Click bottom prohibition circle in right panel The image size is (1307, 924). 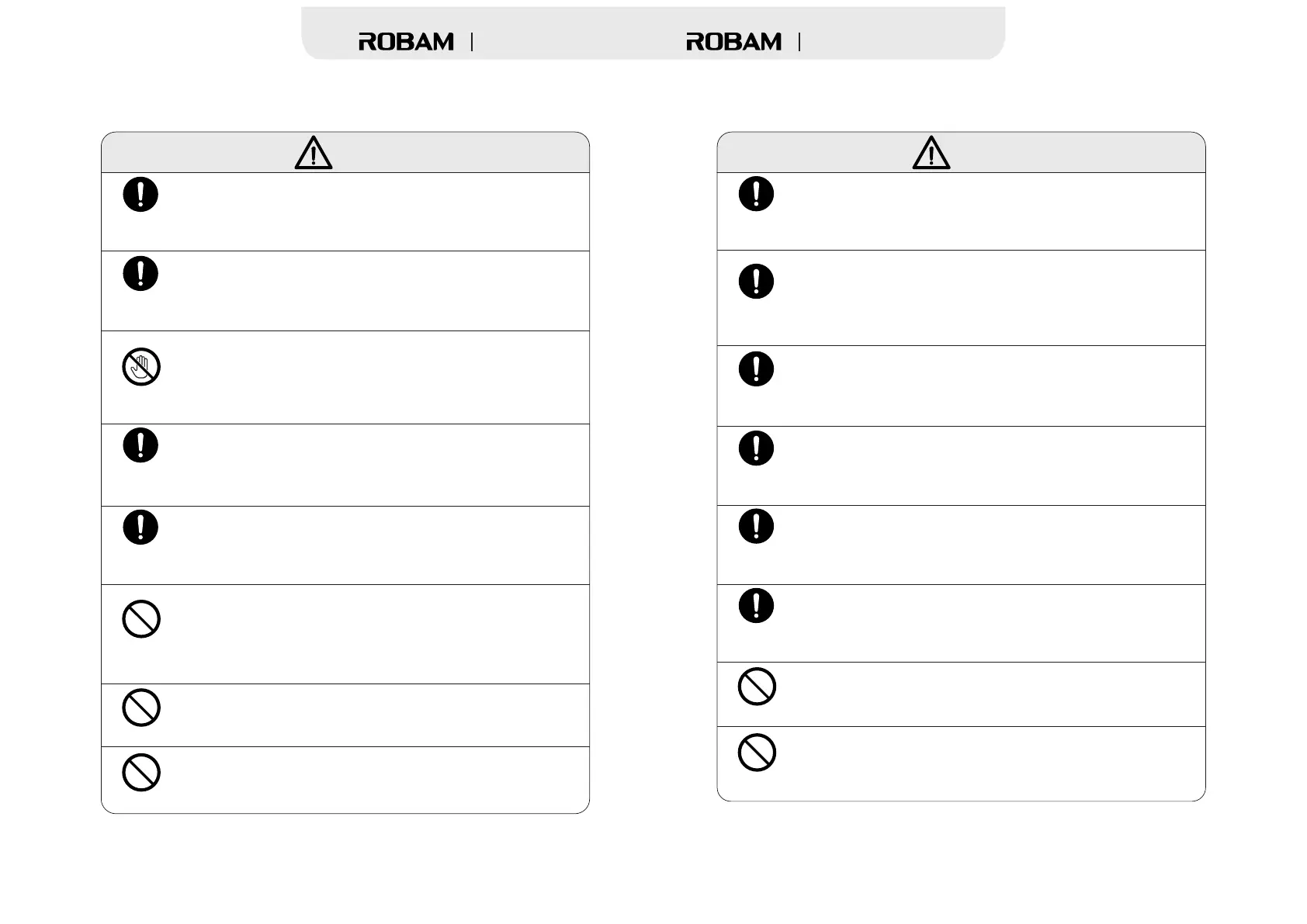(x=757, y=752)
